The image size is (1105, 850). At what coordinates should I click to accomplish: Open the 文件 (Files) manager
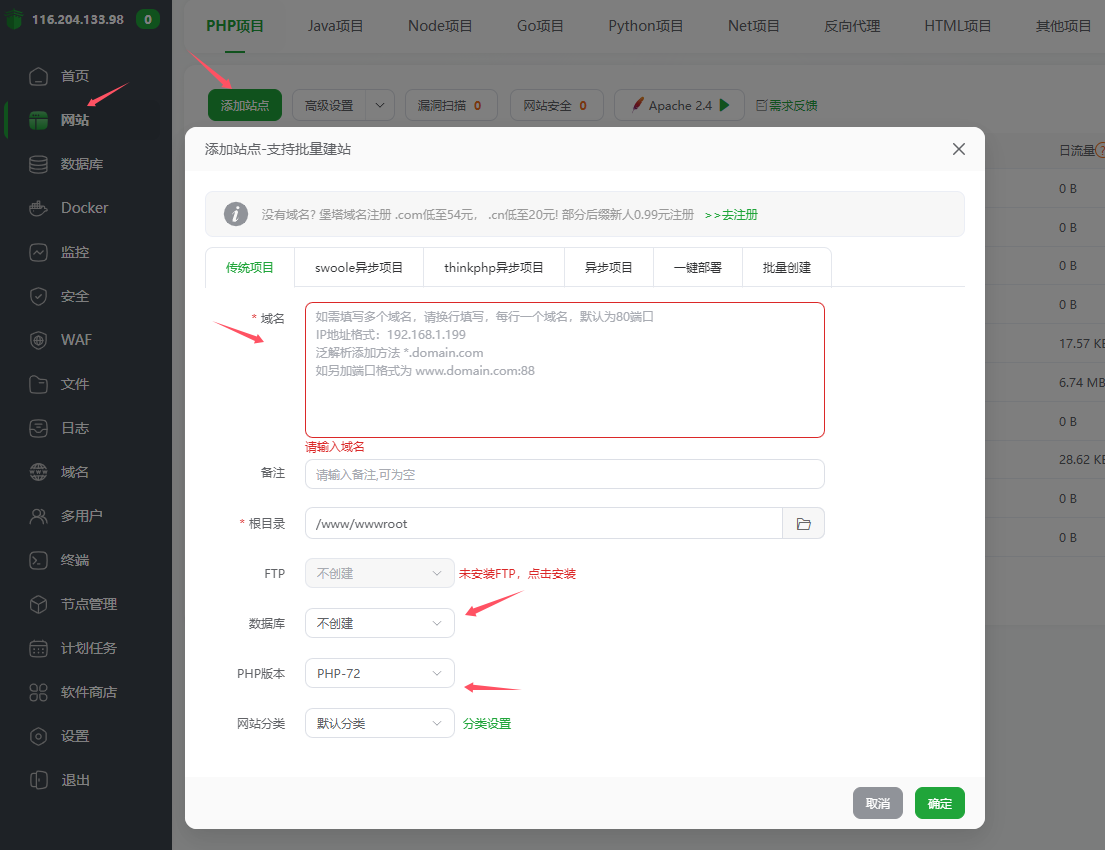[75, 383]
